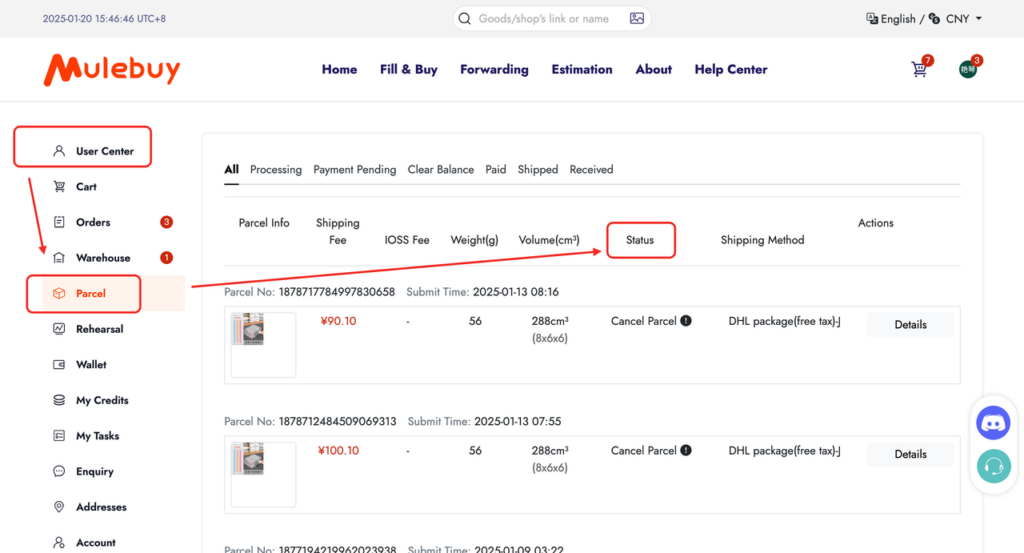Expand the English / CNY dropdown arrow
Viewport: 1024px width, 553px height.
click(978, 18)
